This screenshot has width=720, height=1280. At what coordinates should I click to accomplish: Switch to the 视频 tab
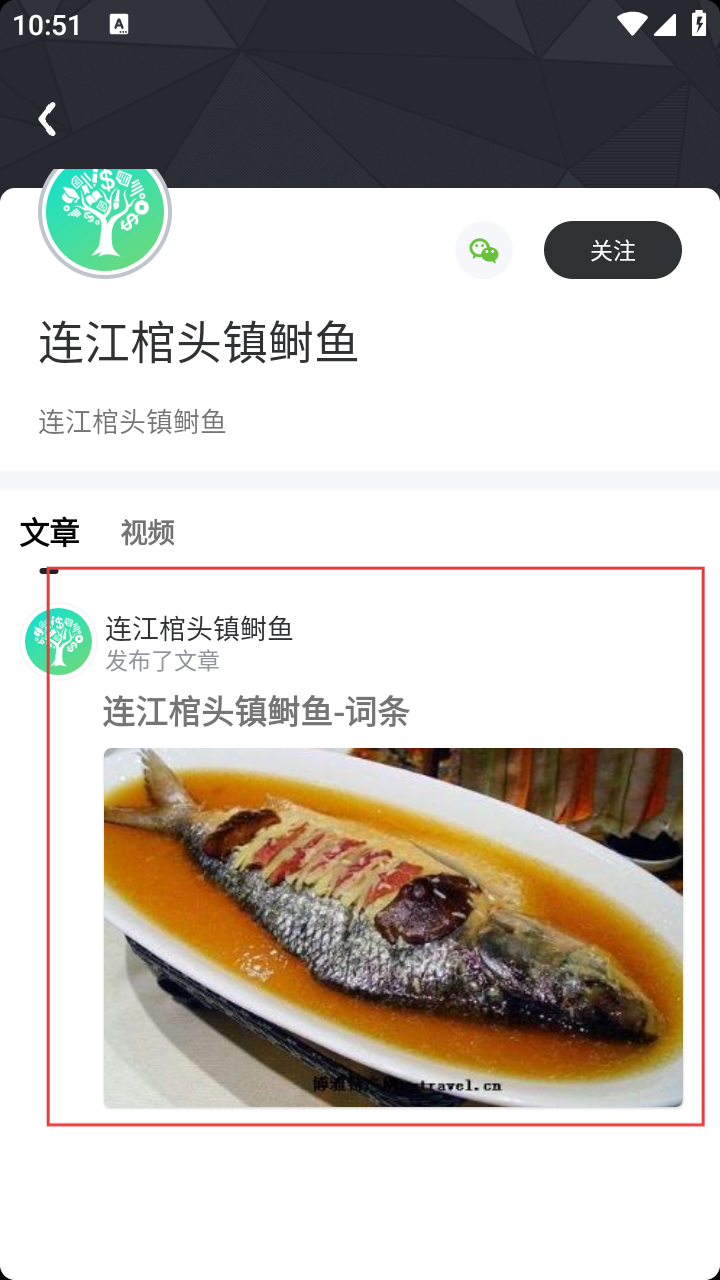(x=148, y=532)
